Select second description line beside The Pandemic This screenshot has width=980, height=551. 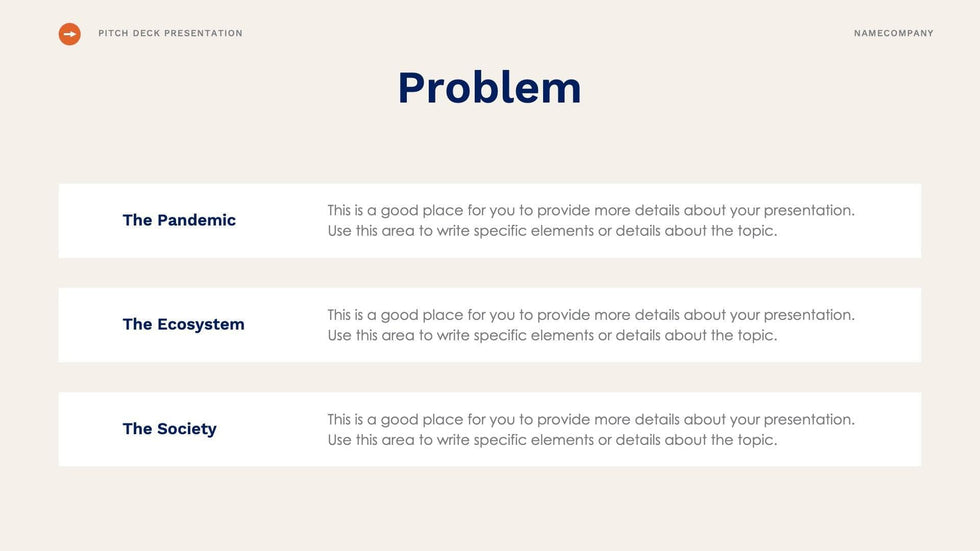pyautogui.click(x=552, y=231)
